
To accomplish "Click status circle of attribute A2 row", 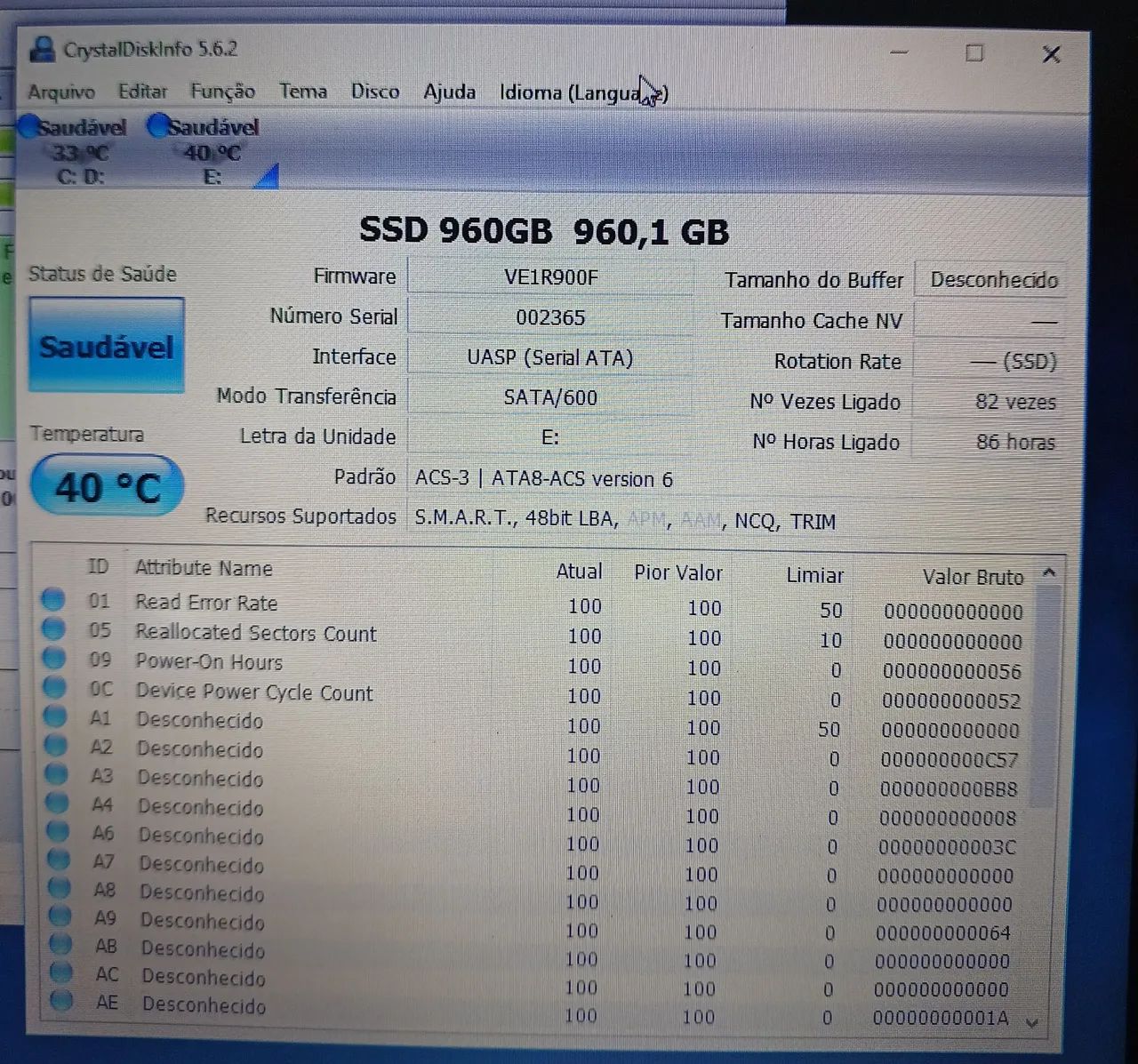I will (x=56, y=745).
